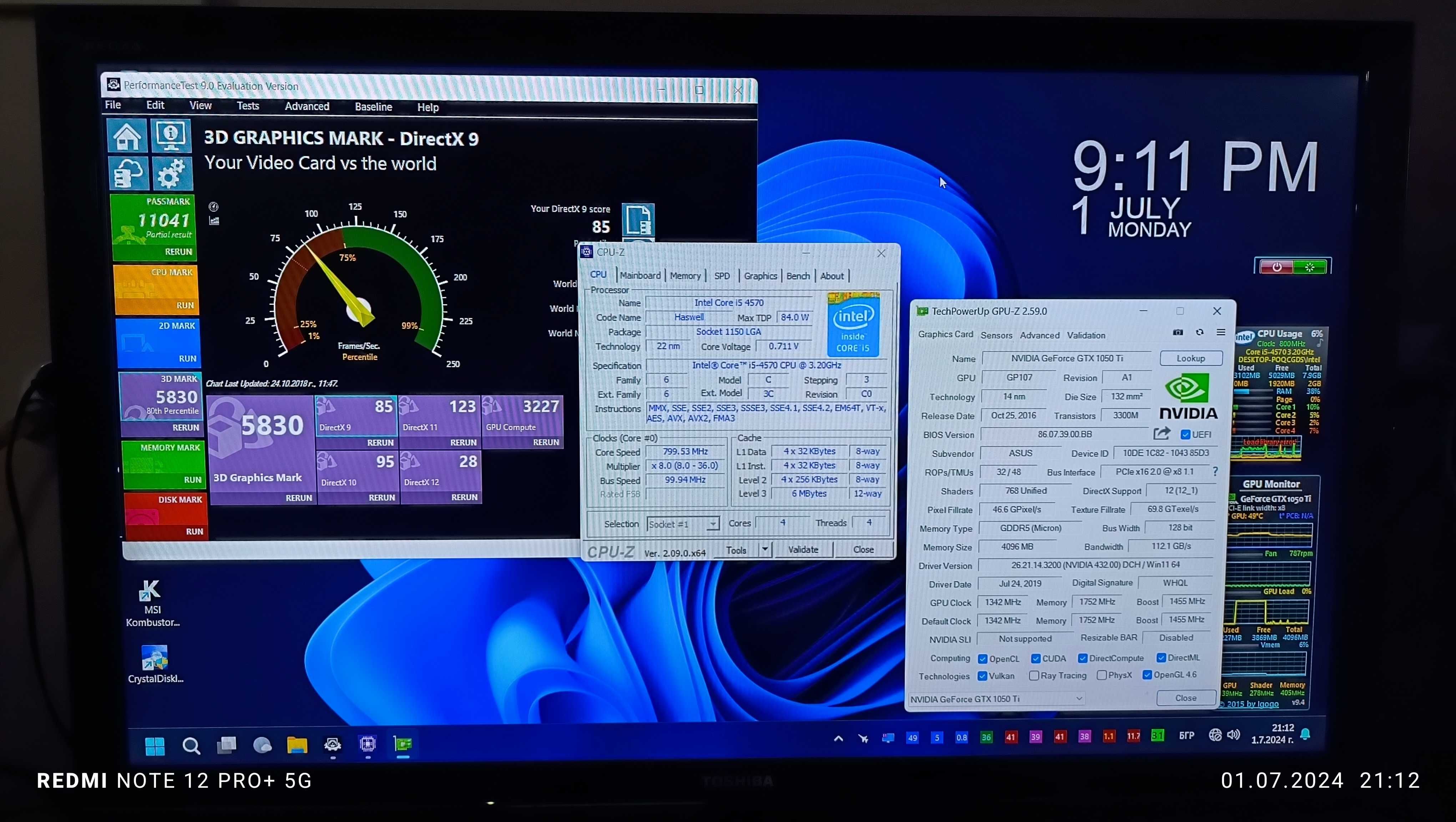Open the notification bell icon
This screenshot has width=1456, height=822.
pos(1306,734)
